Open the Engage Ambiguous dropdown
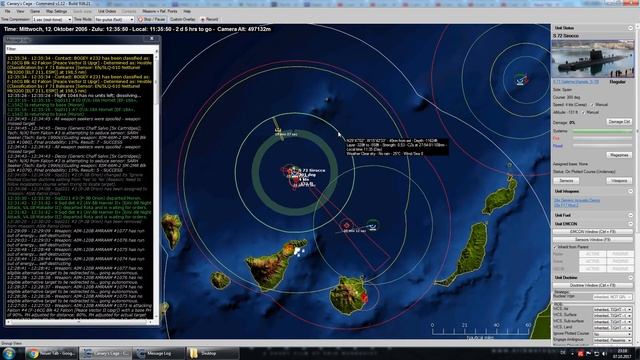Image resolution: width=640 pixels, height=360 pixels. [612, 340]
